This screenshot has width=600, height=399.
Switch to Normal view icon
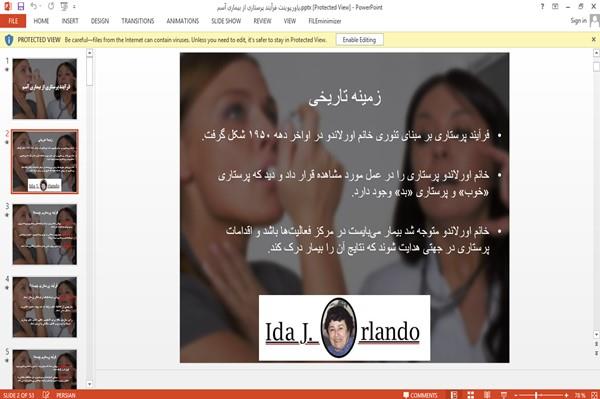454,395
